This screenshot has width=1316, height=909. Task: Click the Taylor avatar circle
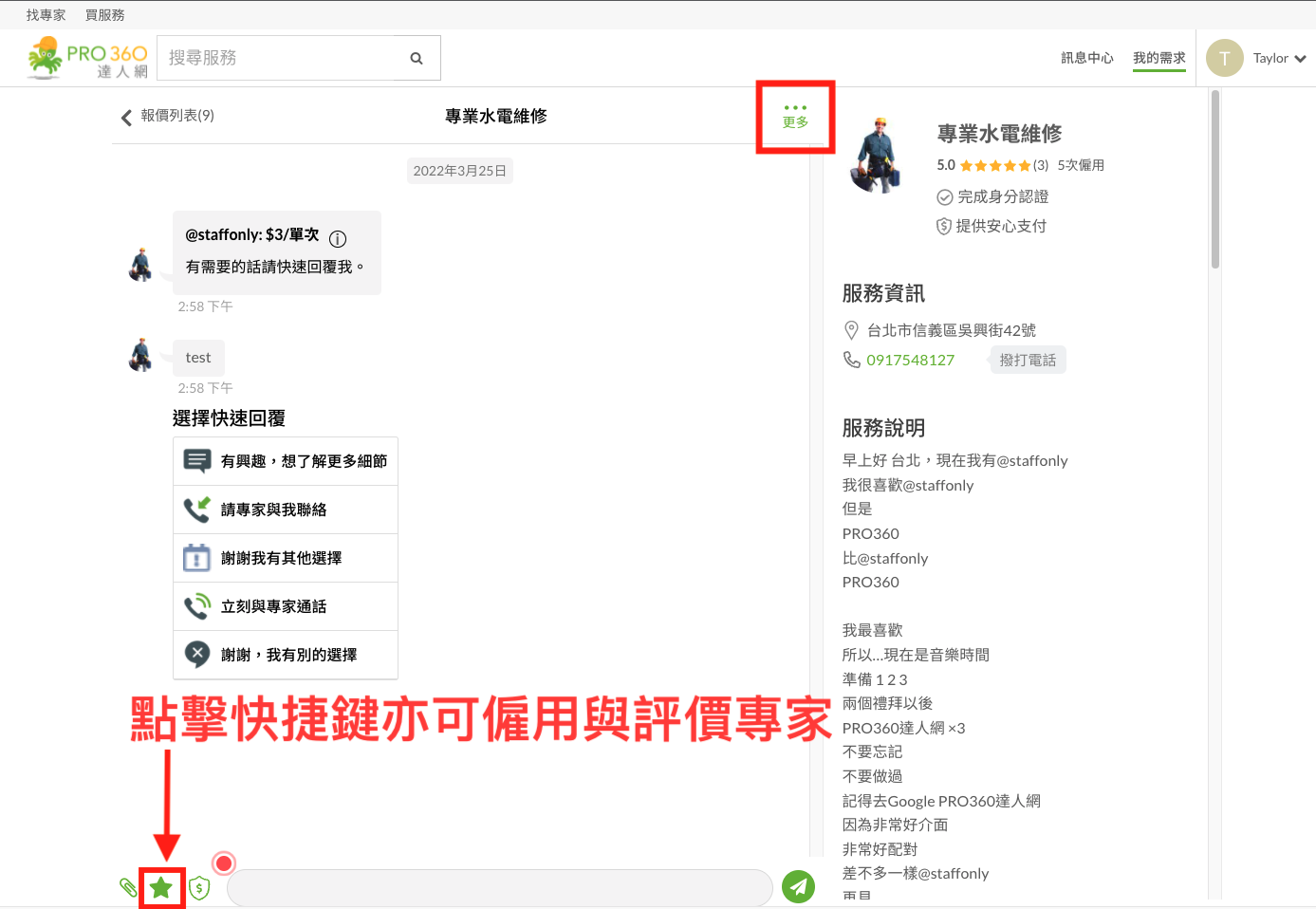1225,58
